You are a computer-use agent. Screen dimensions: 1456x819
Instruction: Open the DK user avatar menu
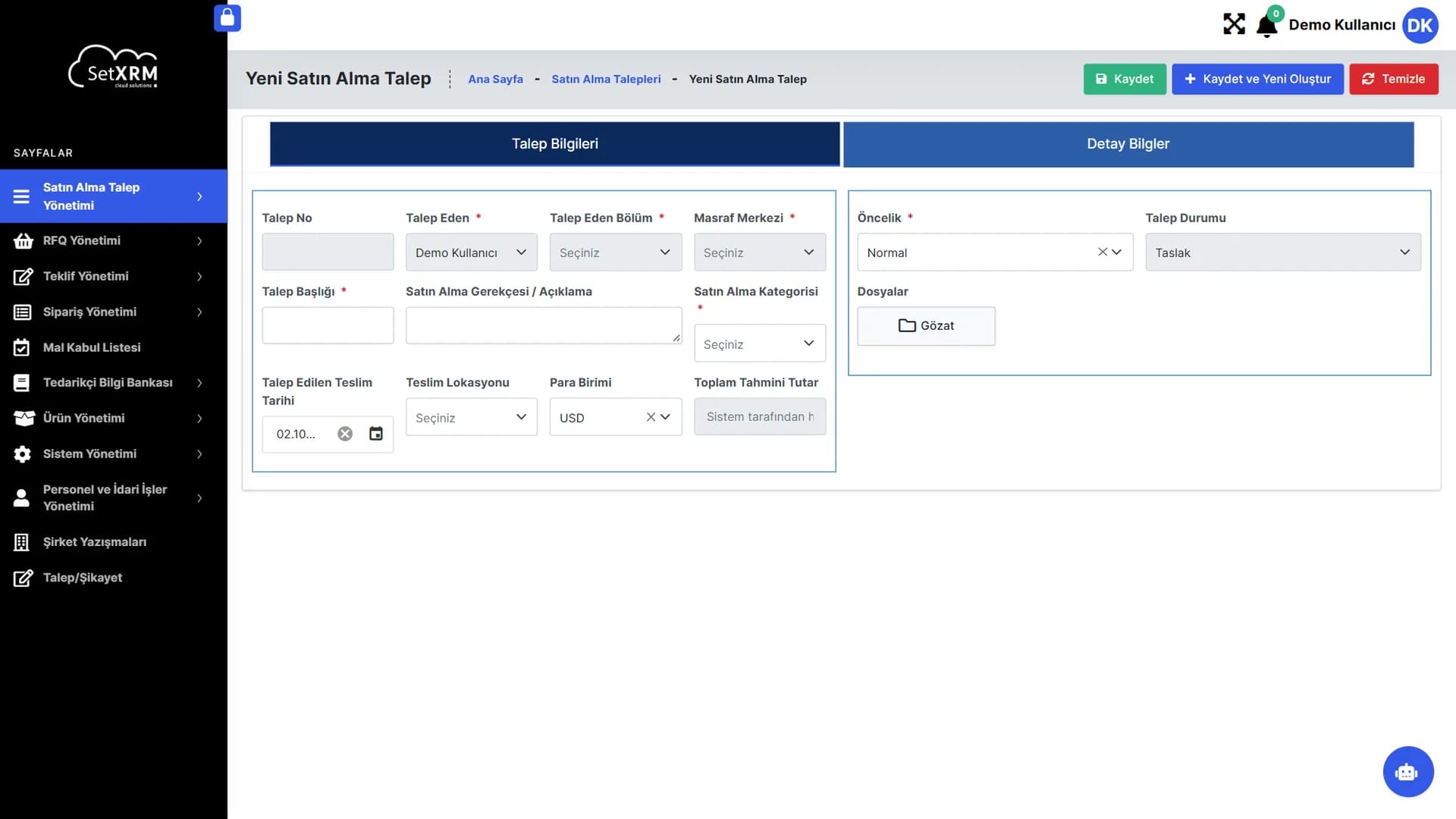point(1420,25)
